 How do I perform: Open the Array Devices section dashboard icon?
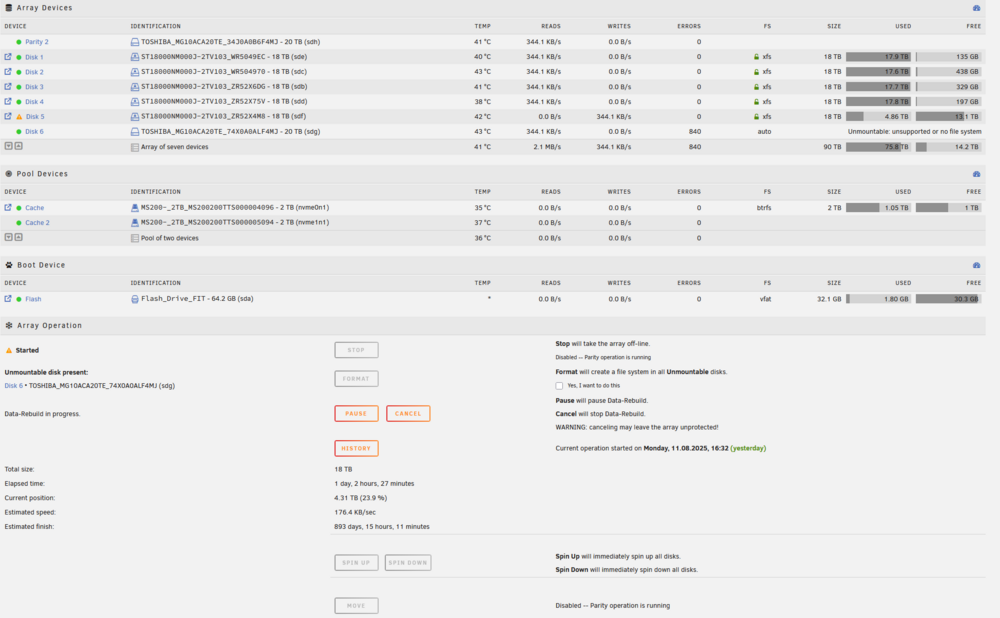tap(976, 8)
